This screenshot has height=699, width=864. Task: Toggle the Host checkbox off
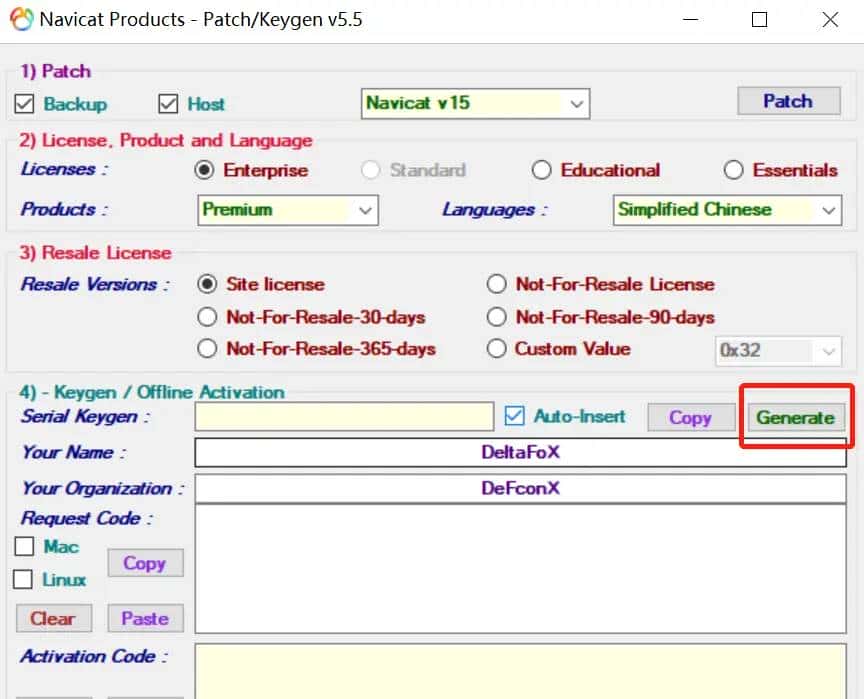[x=167, y=104]
